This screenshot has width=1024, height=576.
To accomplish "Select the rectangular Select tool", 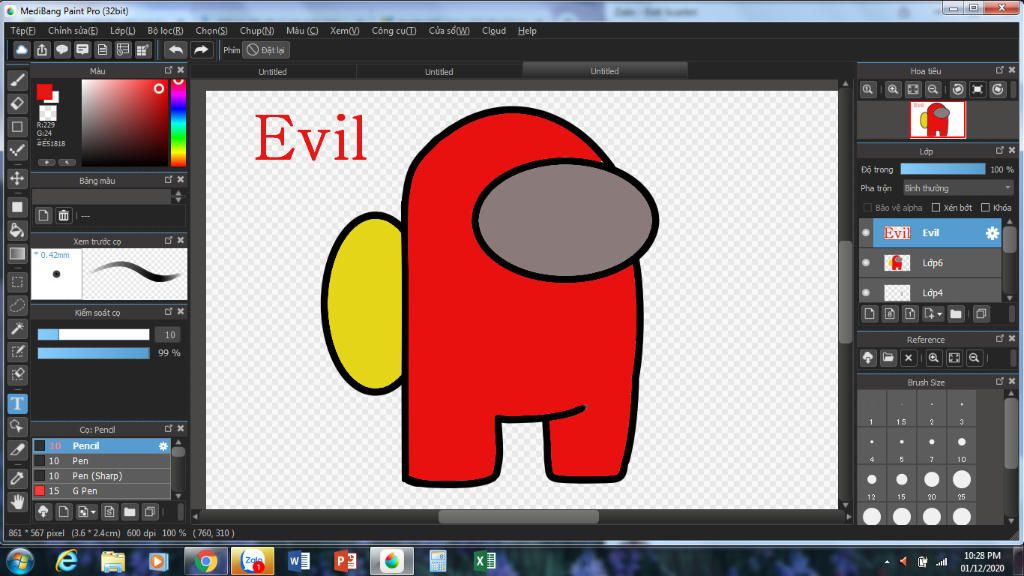I will click(x=18, y=282).
